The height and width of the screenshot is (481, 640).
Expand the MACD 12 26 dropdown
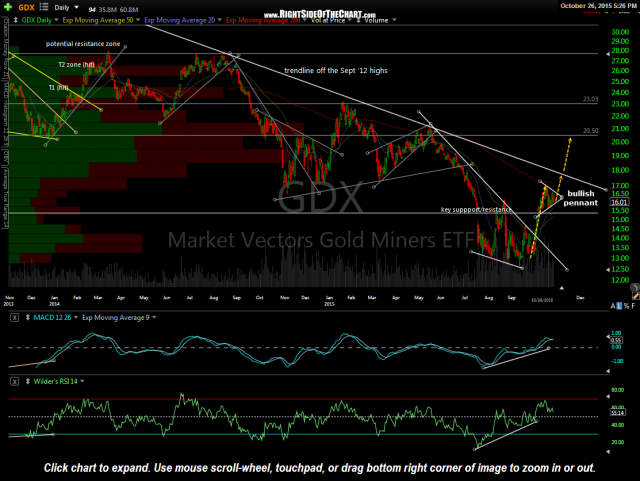tap(76, 318)
